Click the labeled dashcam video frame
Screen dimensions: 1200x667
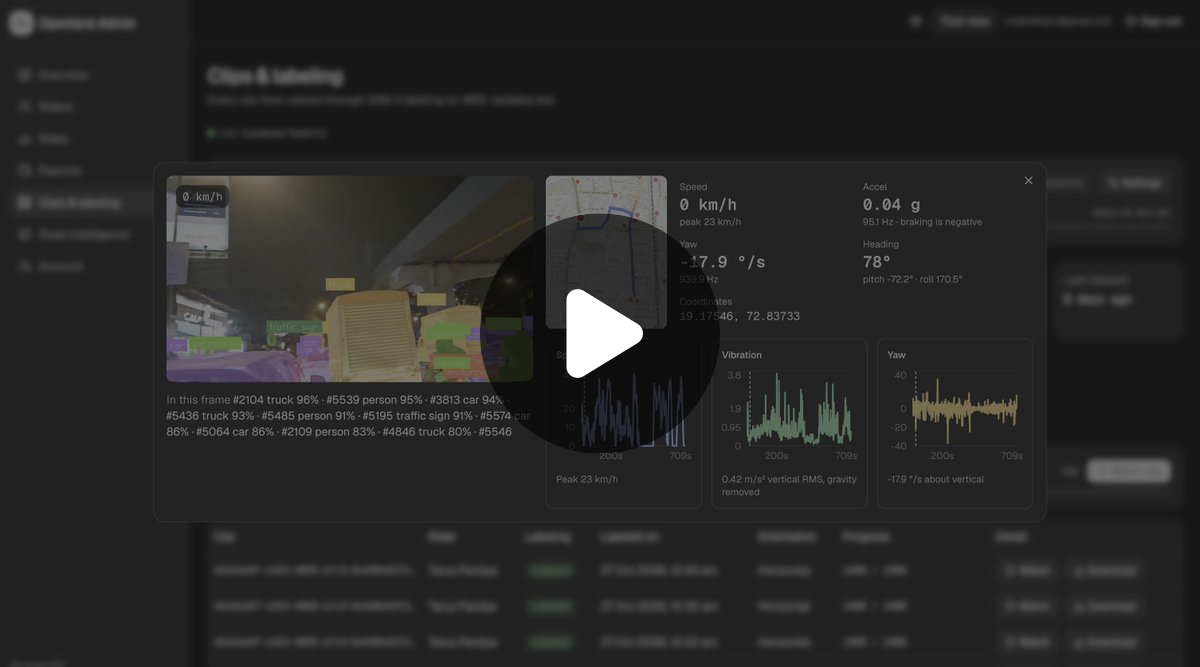[x=349, y=279]
